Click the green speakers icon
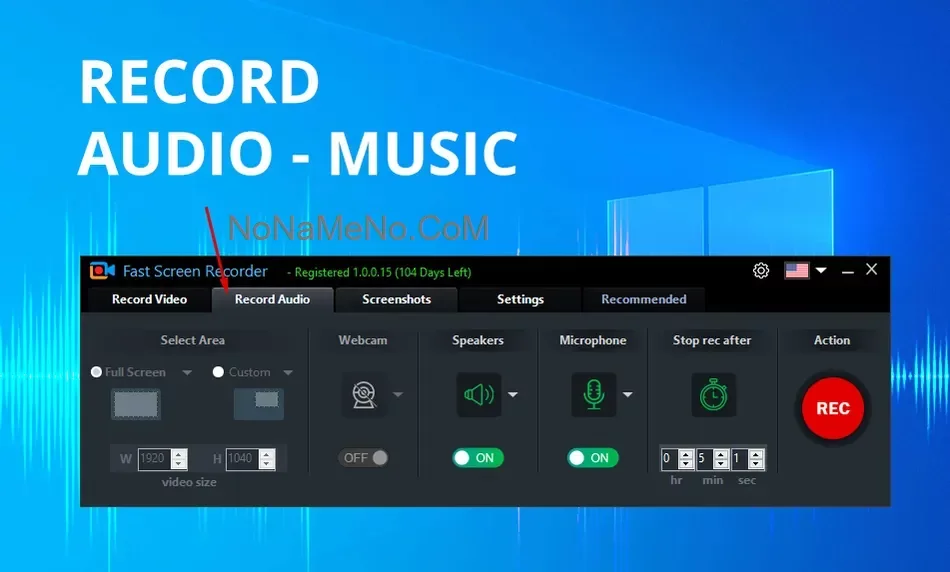This screenshot has width=950, height=572. [478, 395]
